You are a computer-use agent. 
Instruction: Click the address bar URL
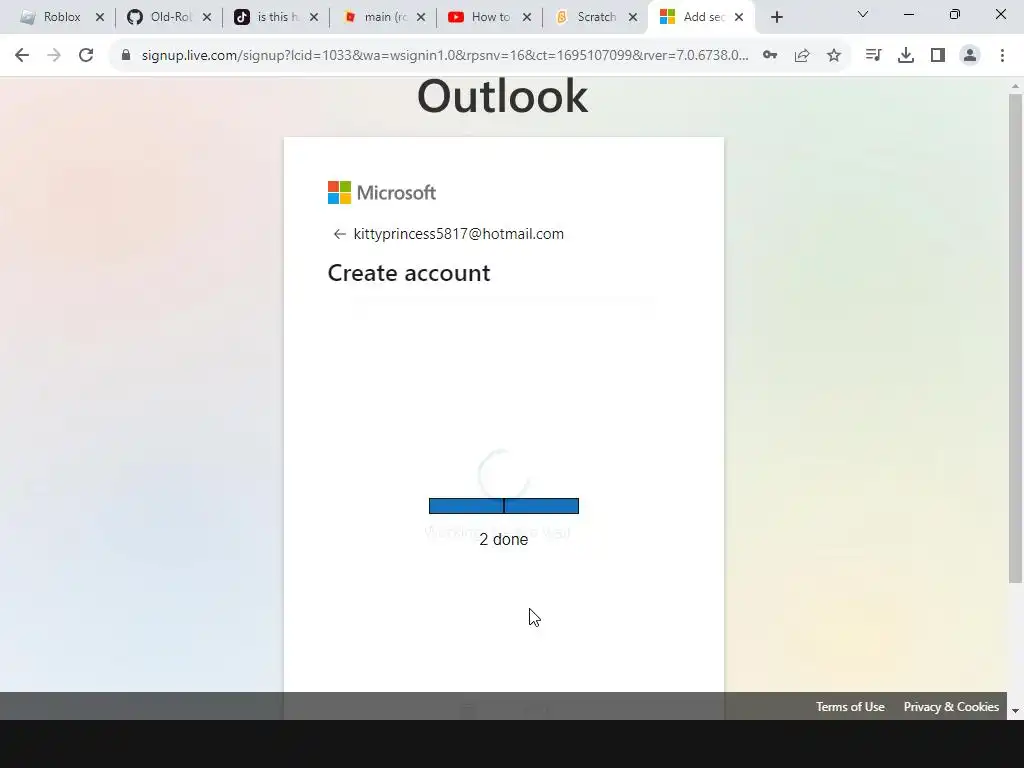click(445, 56)
